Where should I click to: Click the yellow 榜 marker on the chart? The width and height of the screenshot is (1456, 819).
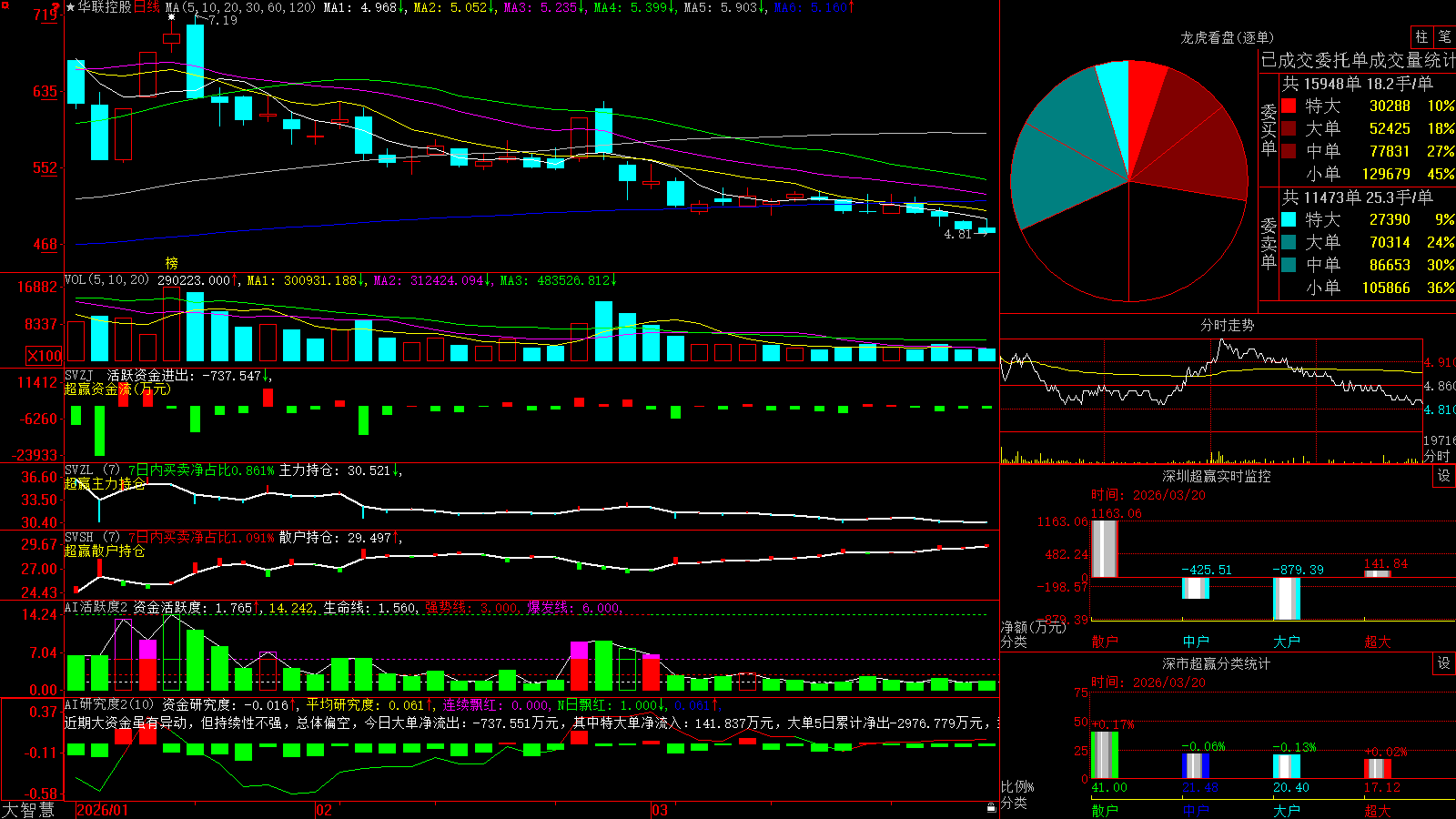point(171,263)
